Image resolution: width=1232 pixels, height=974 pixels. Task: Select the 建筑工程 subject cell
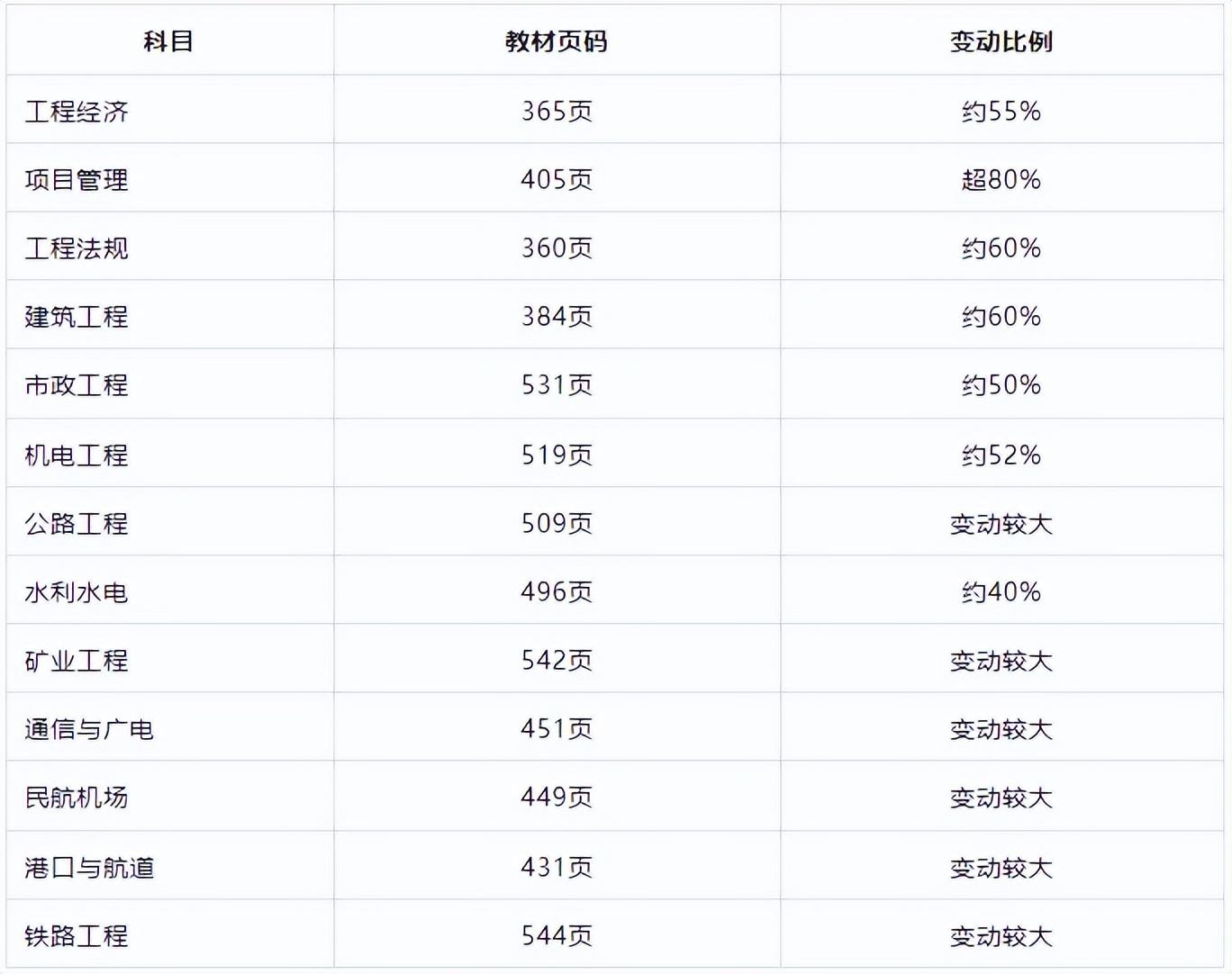tap(77, 317)
